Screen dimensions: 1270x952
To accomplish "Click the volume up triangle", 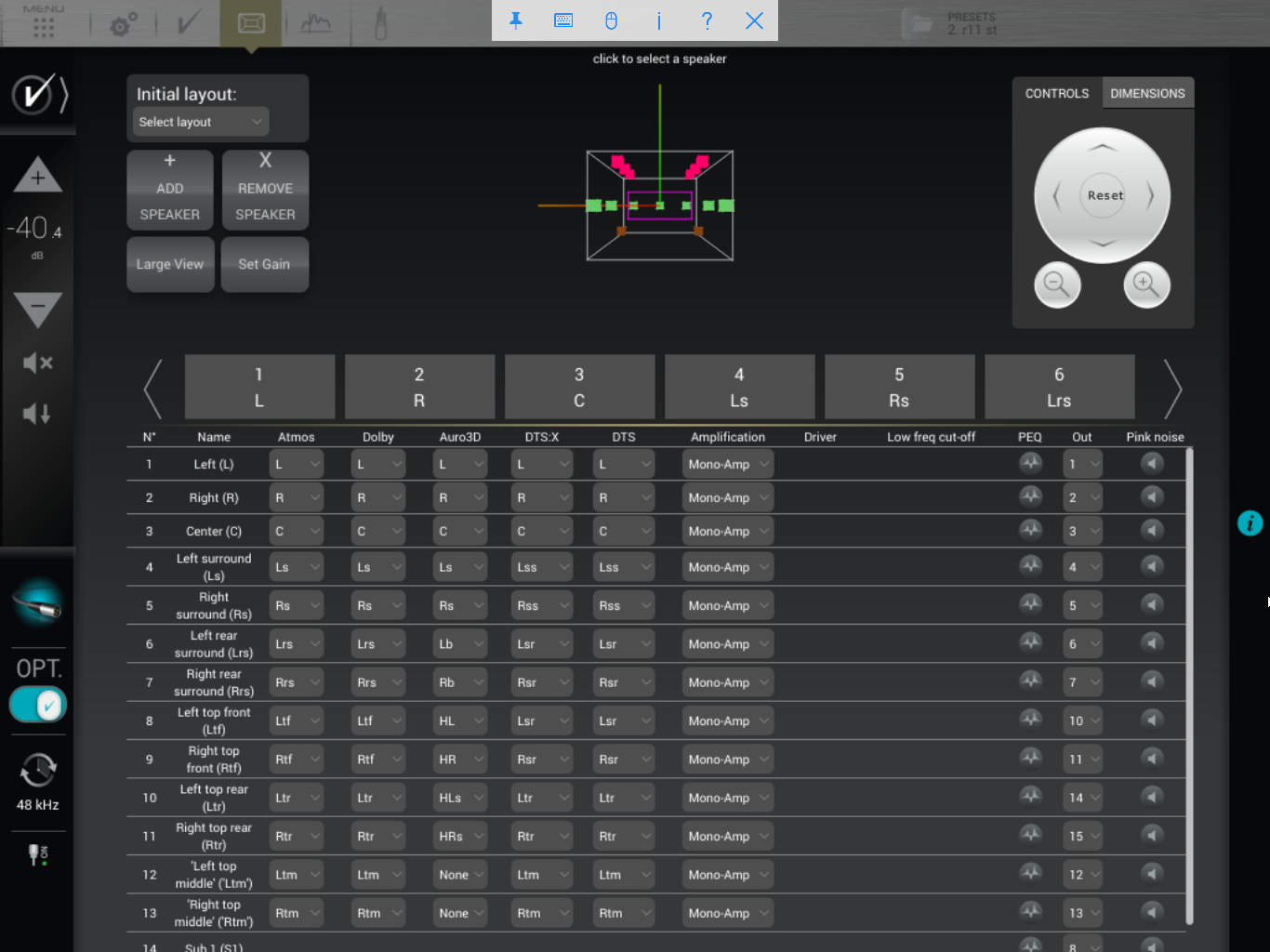I will pos(37,175).
